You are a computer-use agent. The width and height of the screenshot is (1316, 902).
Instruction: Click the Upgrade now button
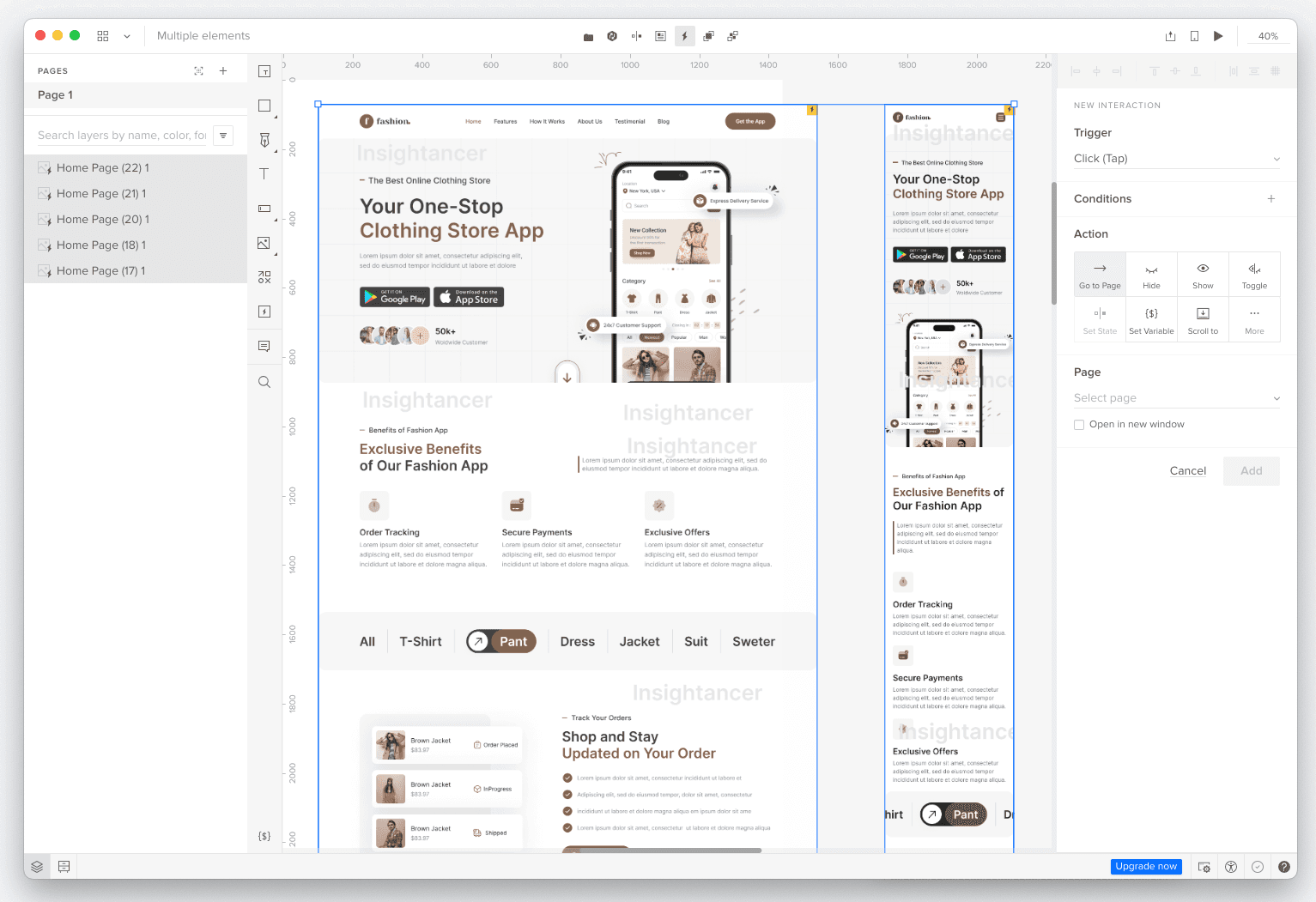tap(1146, 866)
